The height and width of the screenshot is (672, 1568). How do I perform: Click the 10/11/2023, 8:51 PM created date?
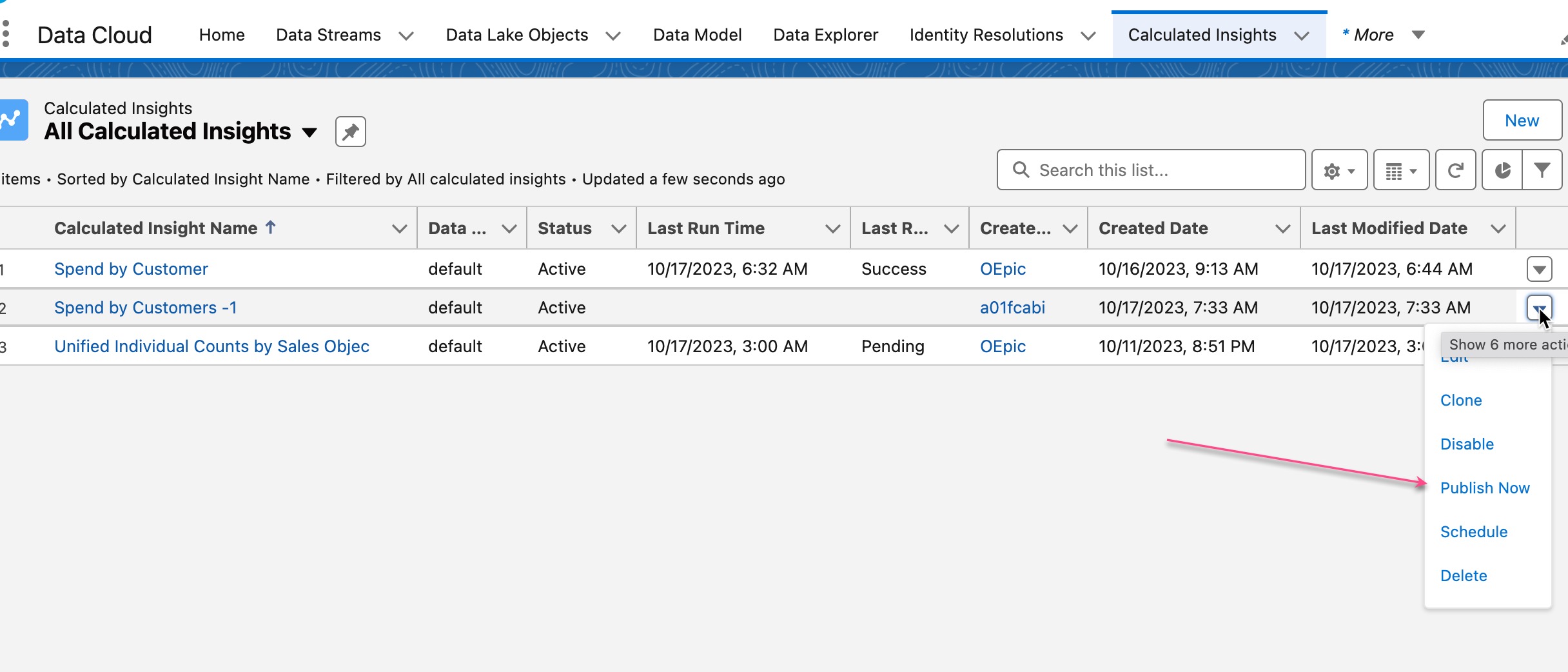1177,346
